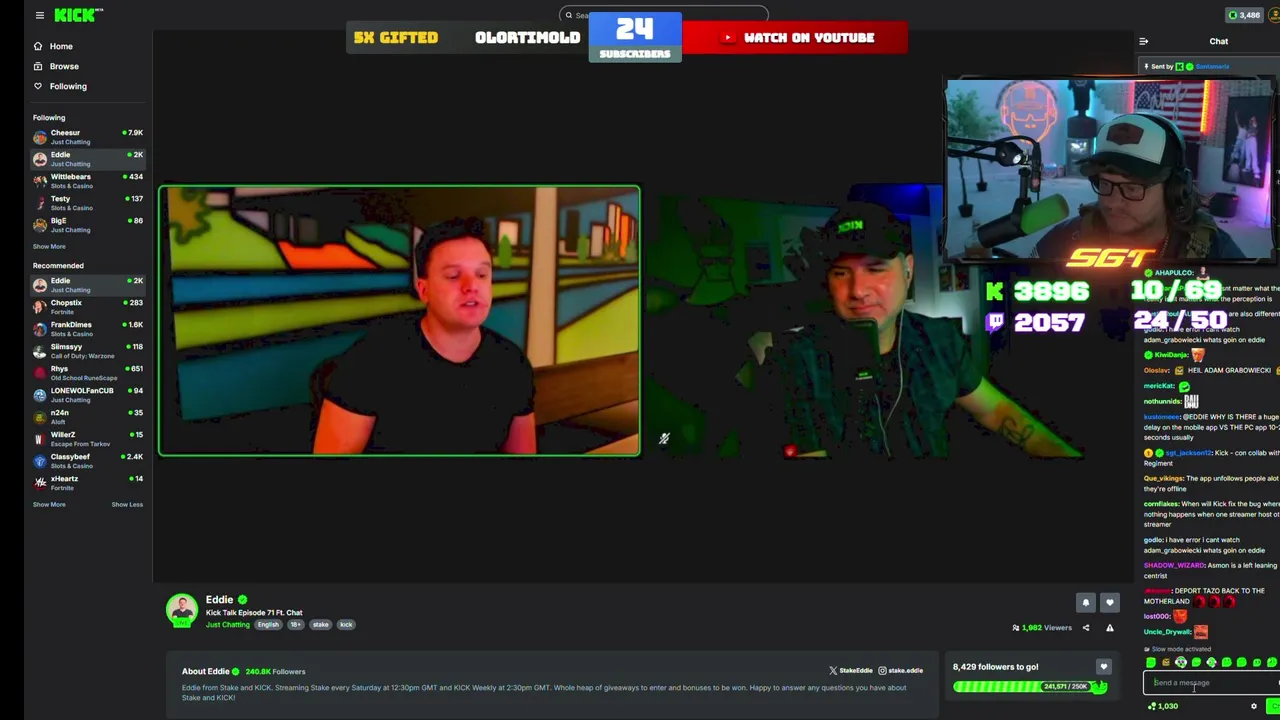Open StakeEddie X profile link

click(851, 671)
